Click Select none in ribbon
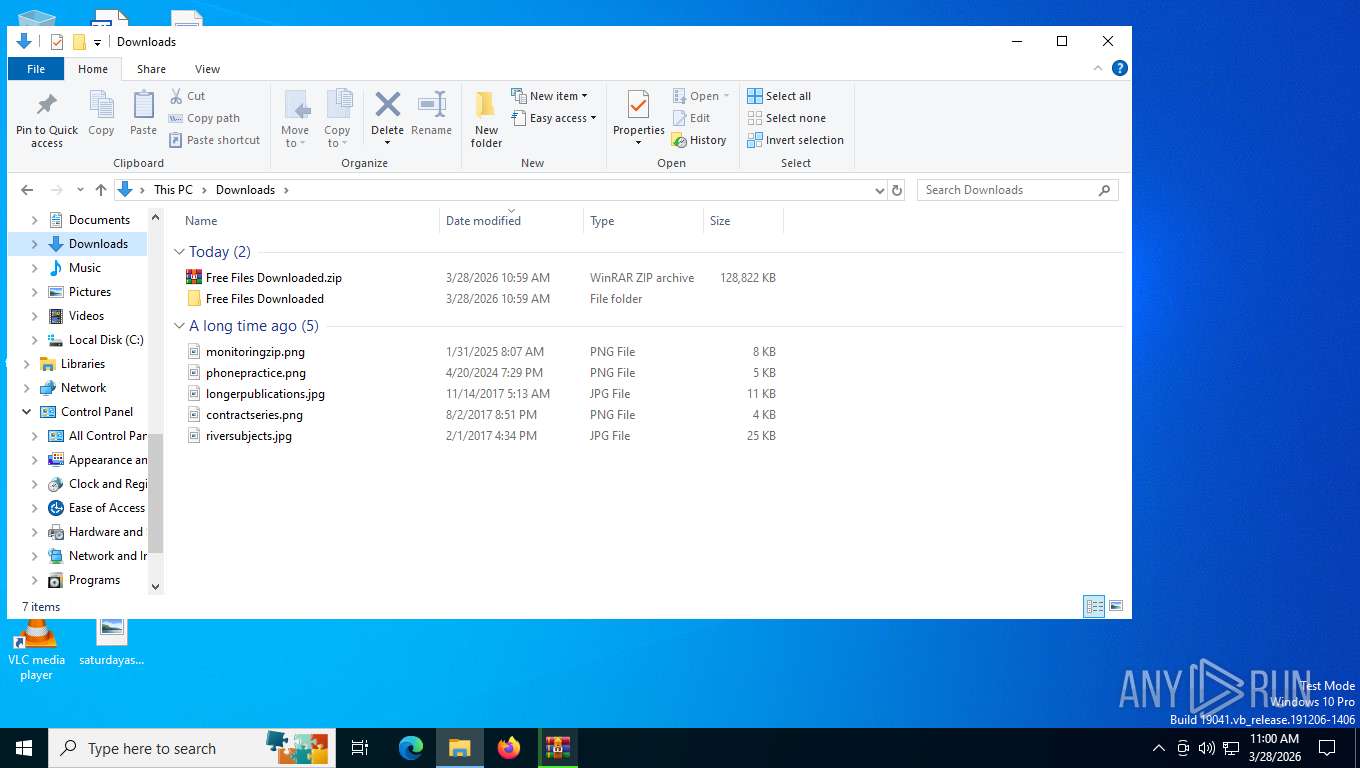The image size is (1360, 768). (x=786, y=118)
